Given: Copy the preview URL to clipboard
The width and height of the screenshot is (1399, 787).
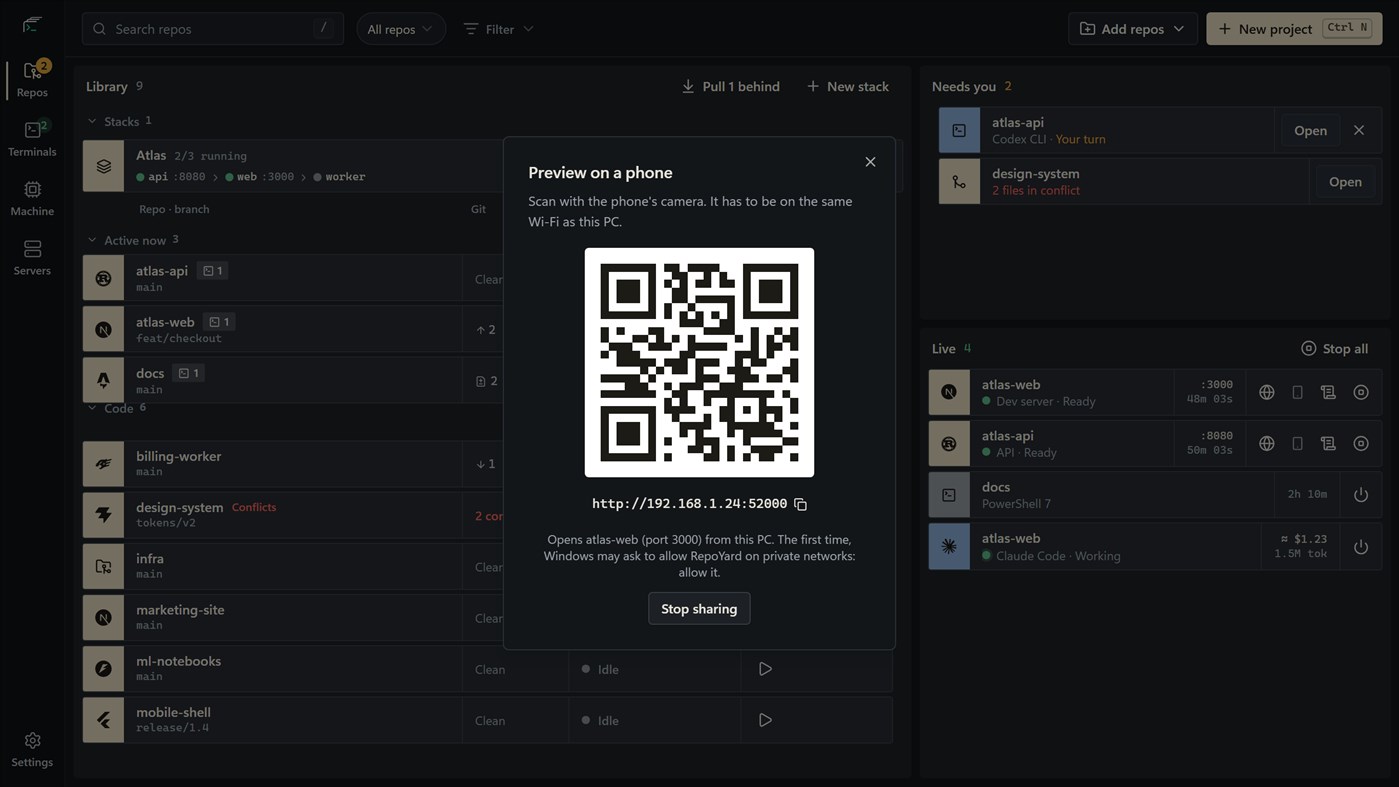Looking at the screenshot, I should point(800,504).
